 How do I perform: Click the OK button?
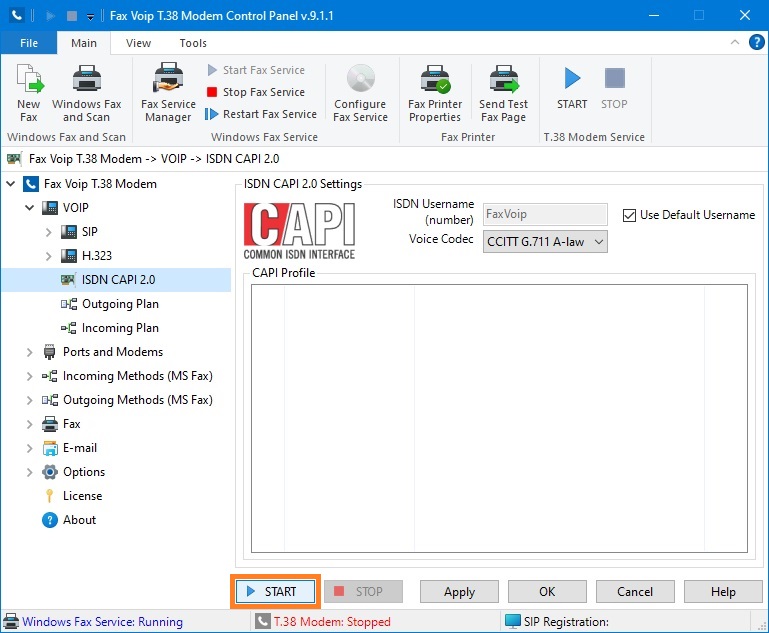point(547,592)
